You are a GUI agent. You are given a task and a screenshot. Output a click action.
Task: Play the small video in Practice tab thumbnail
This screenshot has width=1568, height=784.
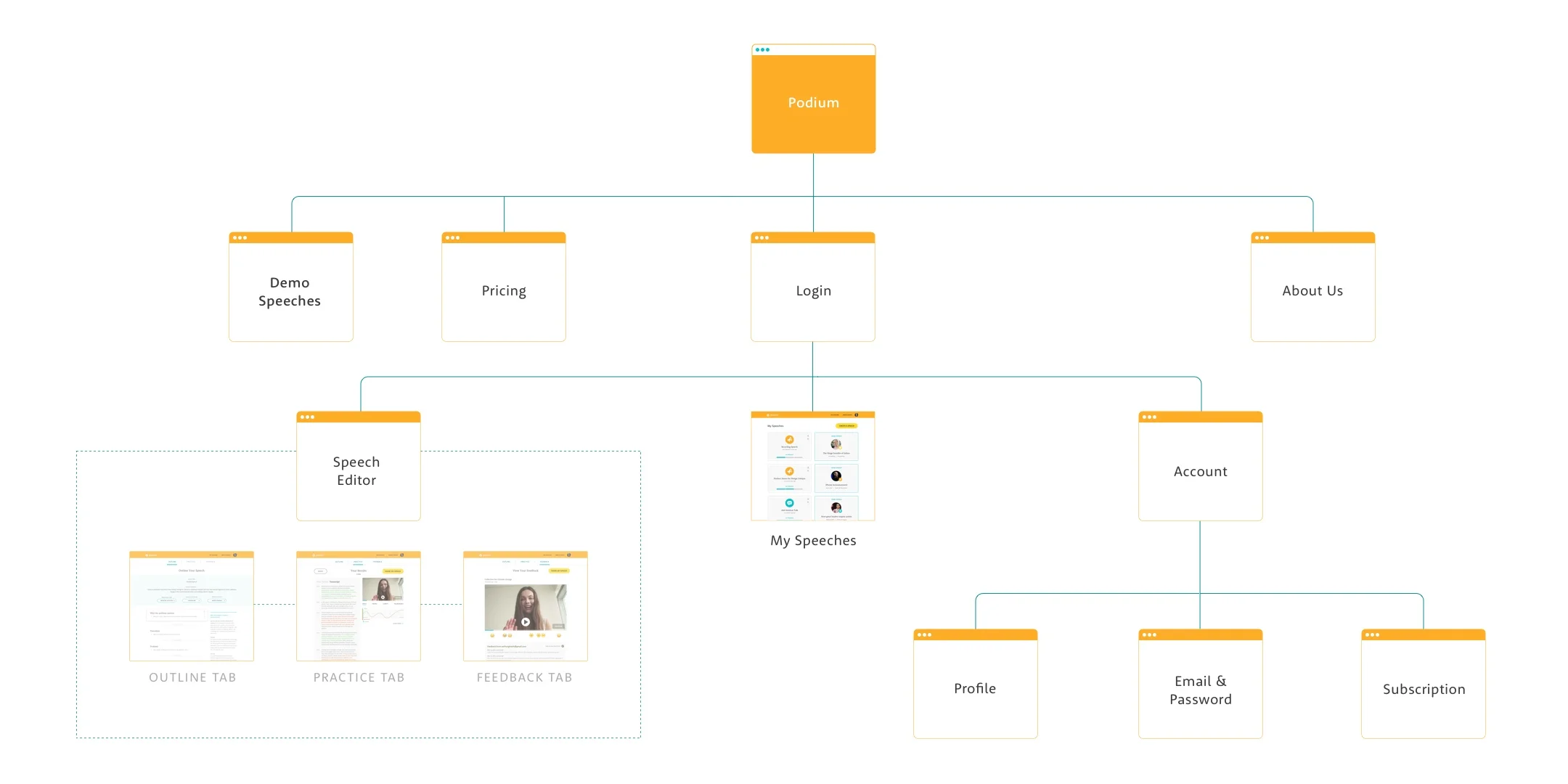383,597
